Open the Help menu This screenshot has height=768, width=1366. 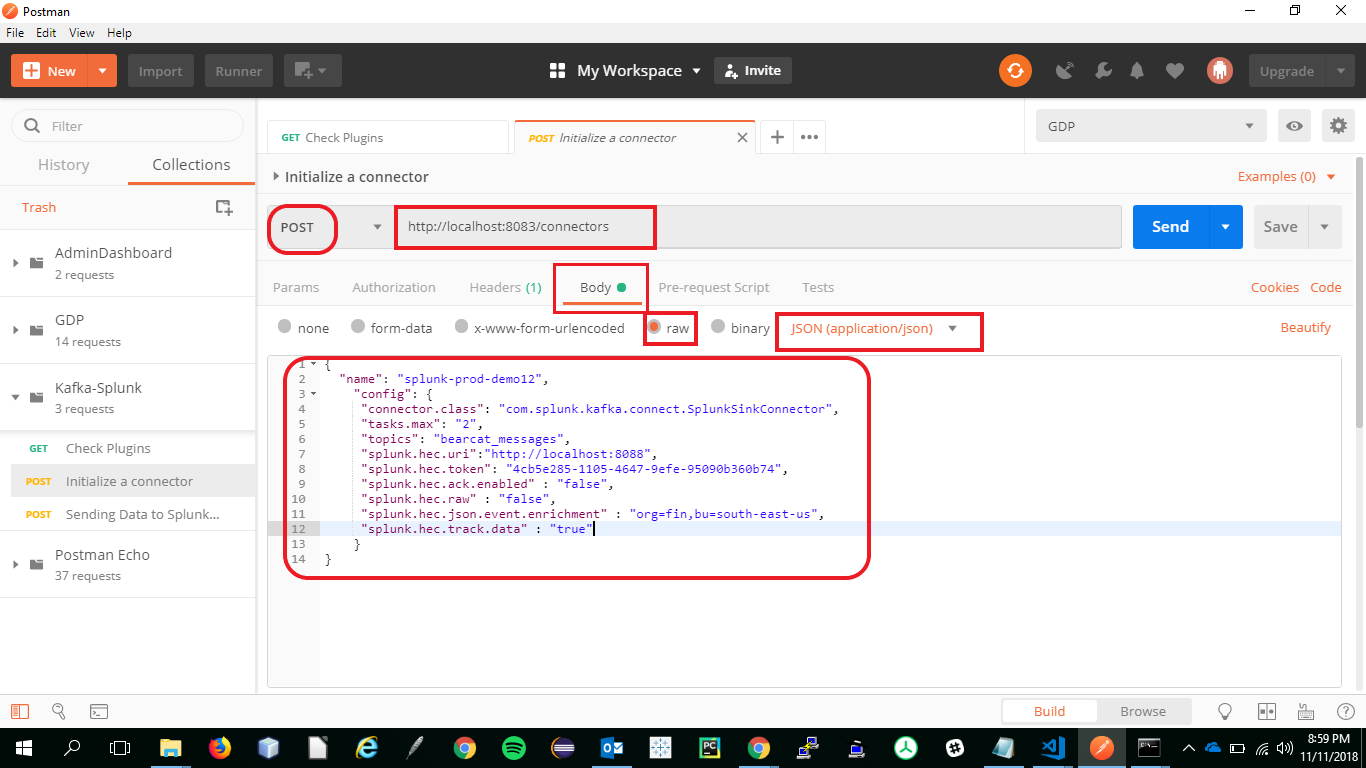(x=119, y=33)
